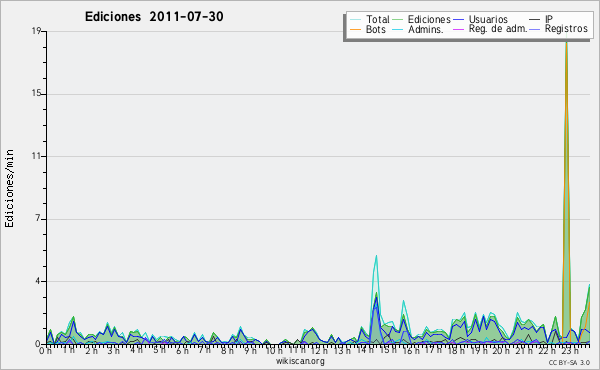Click the 'CC BY-SA 3.0' license text
The height and width of the screenshot is (370, 600).
click(569, 363)
